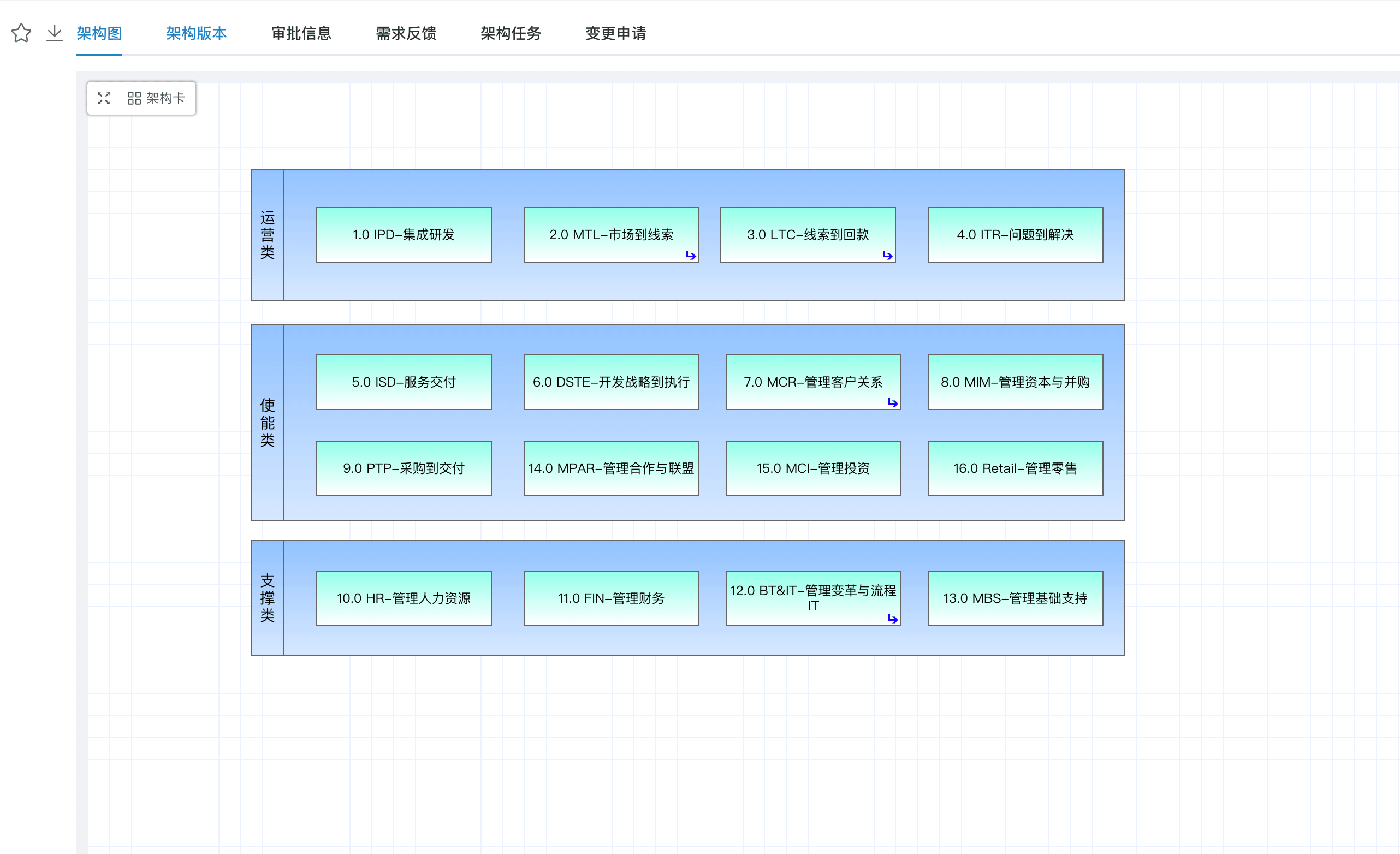
Task: Select the 1.0 IPD-集成研发 box
Action: (x=404, y=235)
